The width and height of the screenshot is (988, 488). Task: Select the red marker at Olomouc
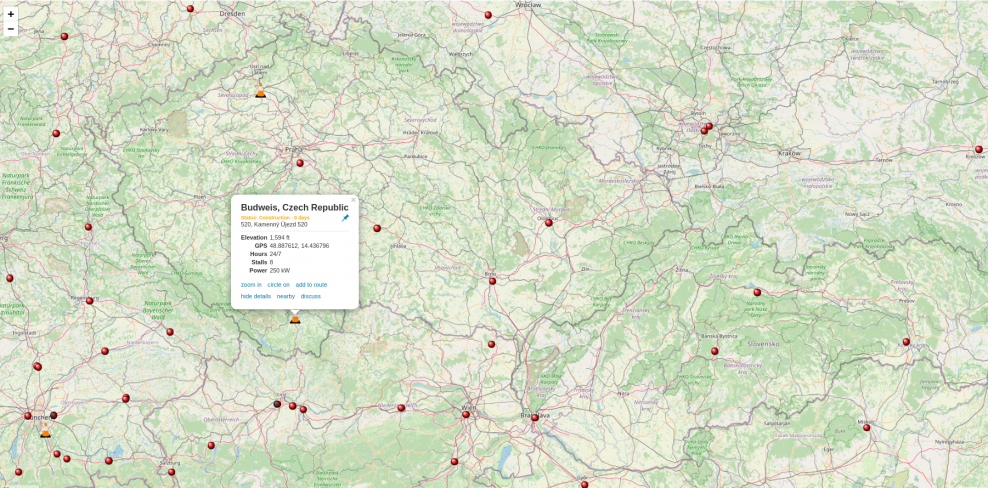[x=549, y=223]
